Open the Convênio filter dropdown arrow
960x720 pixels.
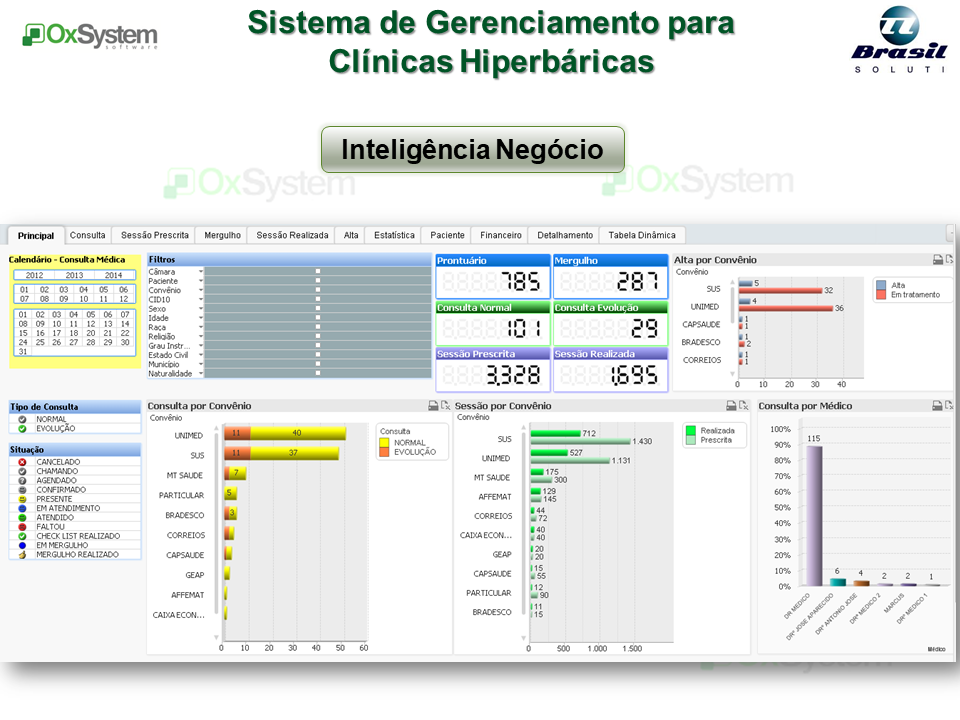[x=201, y=290]
